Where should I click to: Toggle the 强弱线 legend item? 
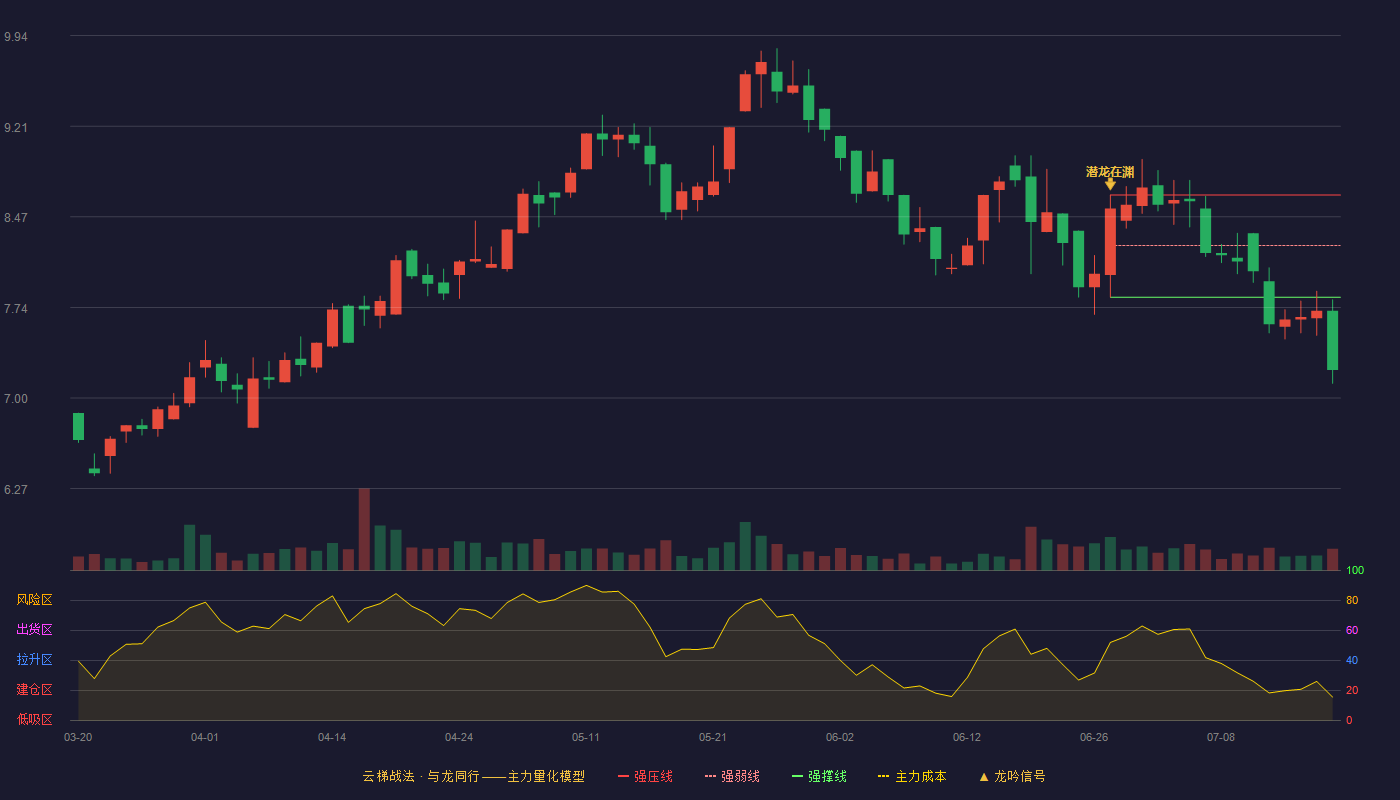pyautogui.click(x=732, y=776)
